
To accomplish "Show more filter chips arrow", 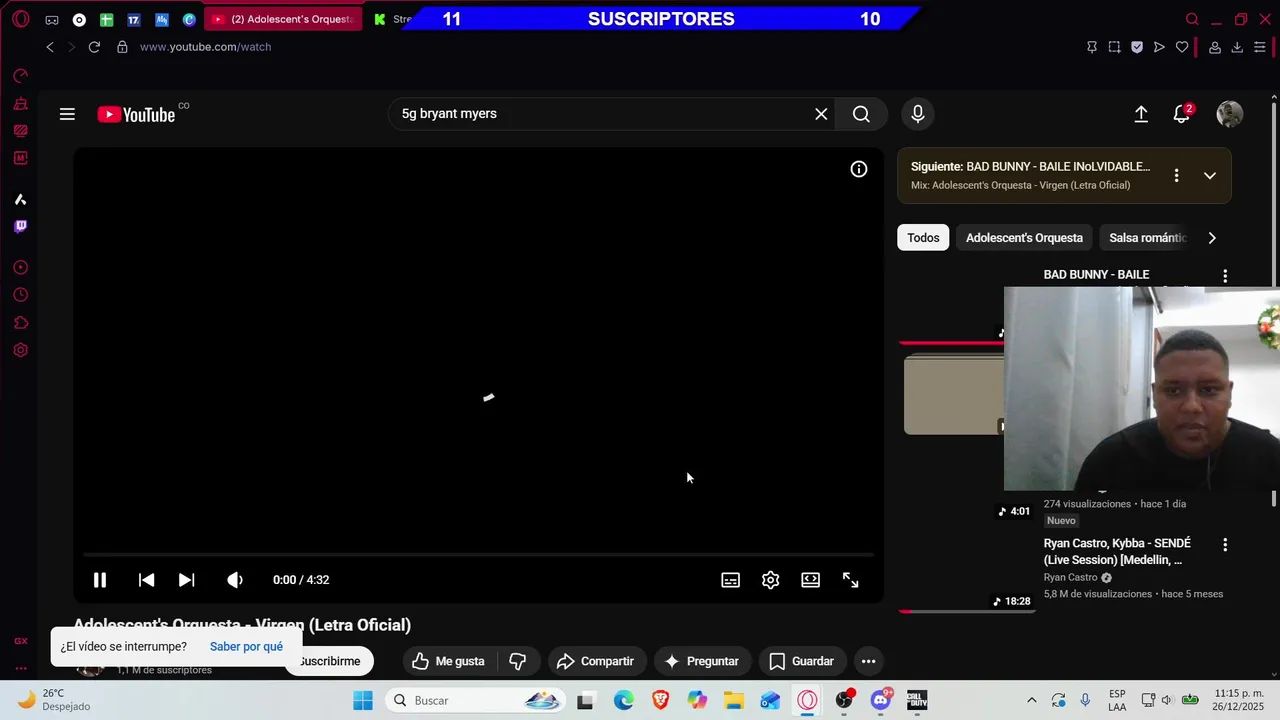I will pos(1212,238).
